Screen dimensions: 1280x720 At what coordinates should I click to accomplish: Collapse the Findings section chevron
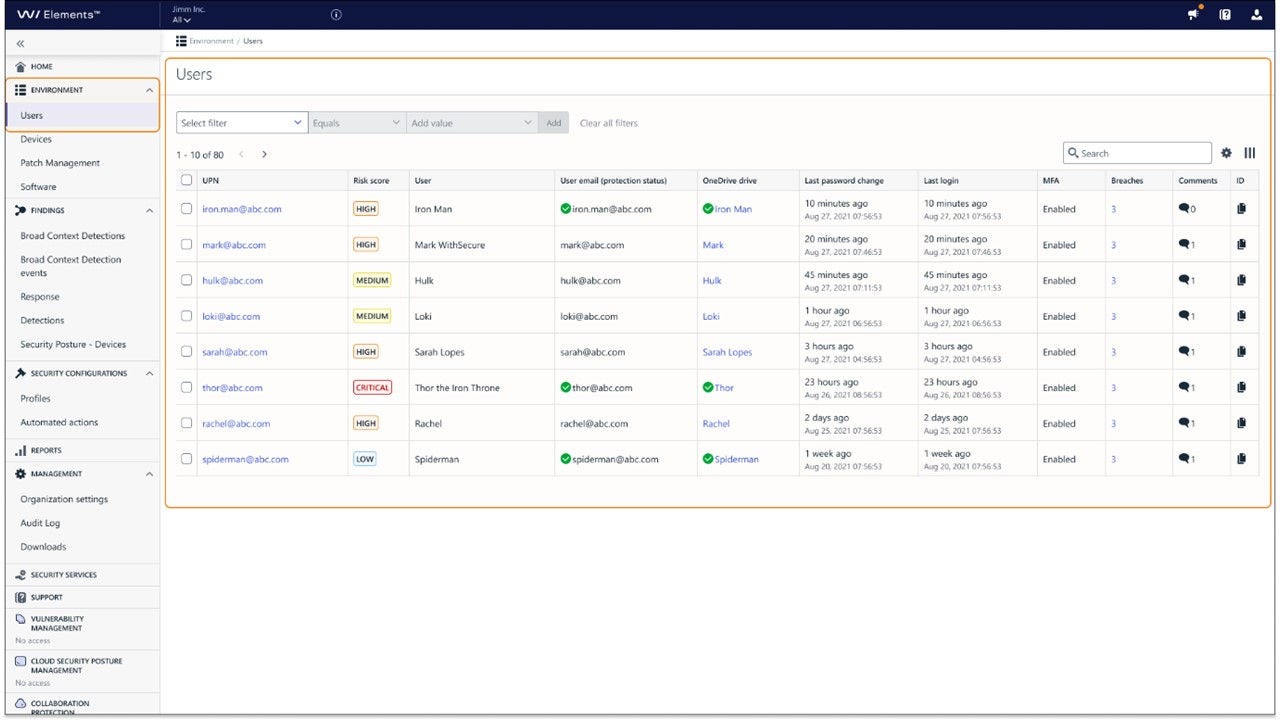click(x=149, y=211)
